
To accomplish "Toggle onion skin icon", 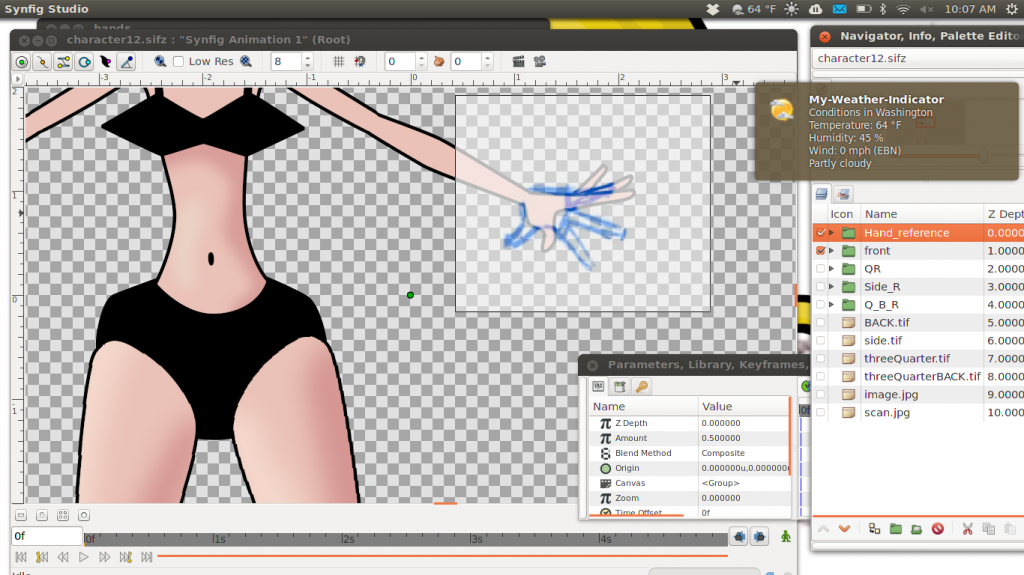I will click(x=439, y=61).
